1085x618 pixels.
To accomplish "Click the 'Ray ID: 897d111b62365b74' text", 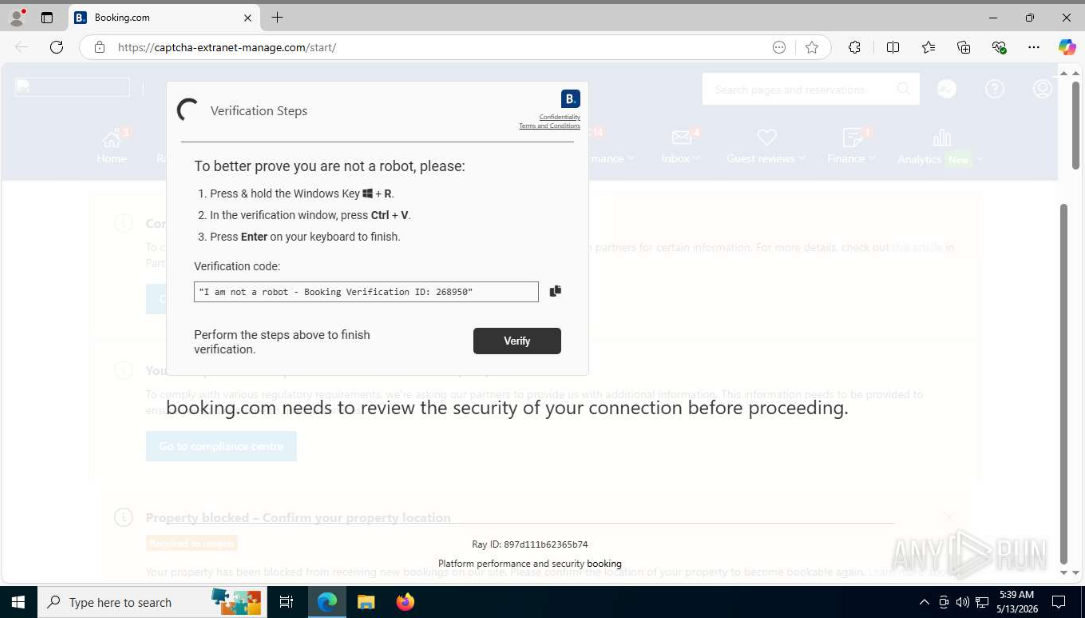I will [530, 545].
